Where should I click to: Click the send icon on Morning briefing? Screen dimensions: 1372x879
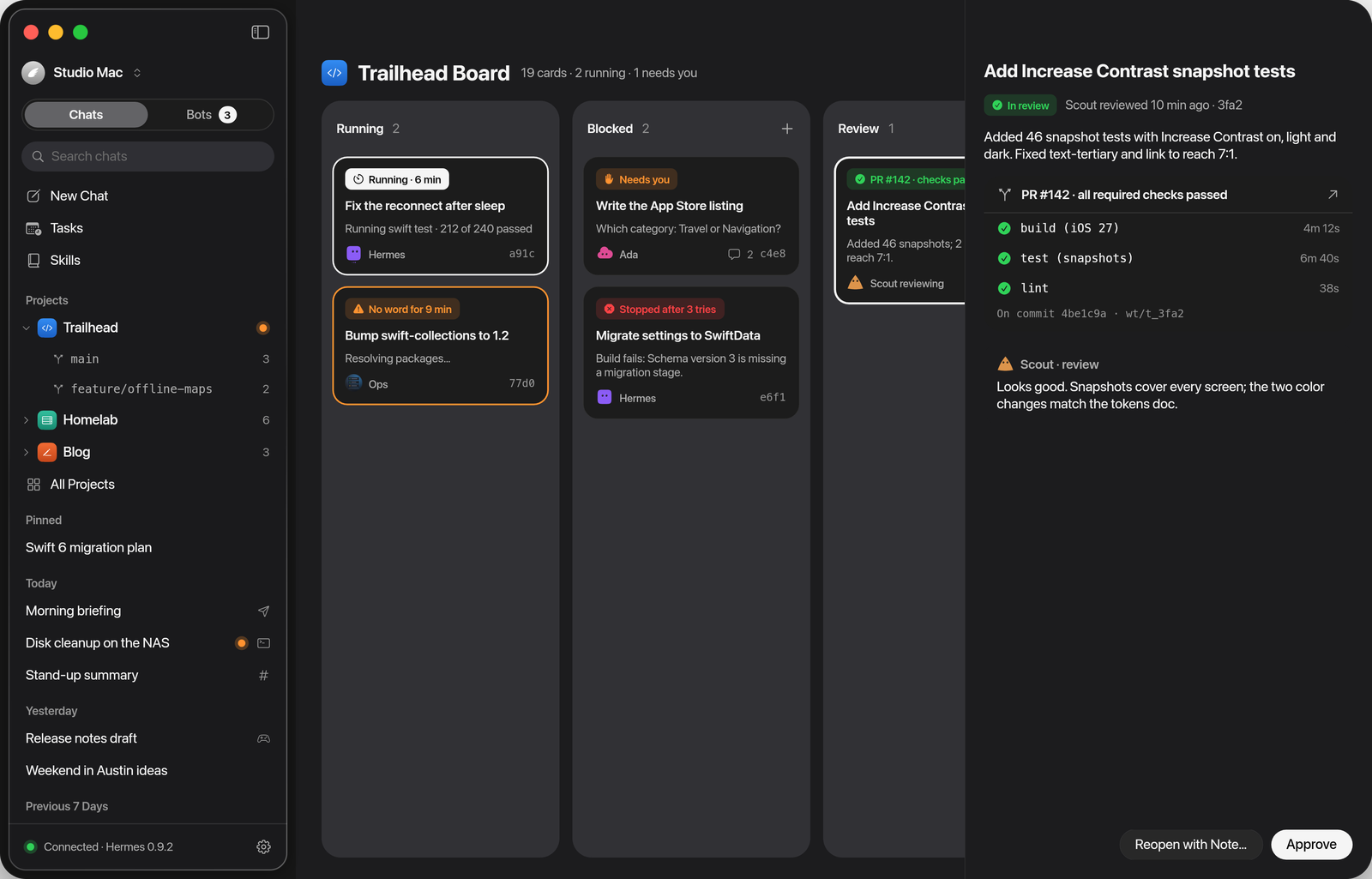[x=263, y=611]
